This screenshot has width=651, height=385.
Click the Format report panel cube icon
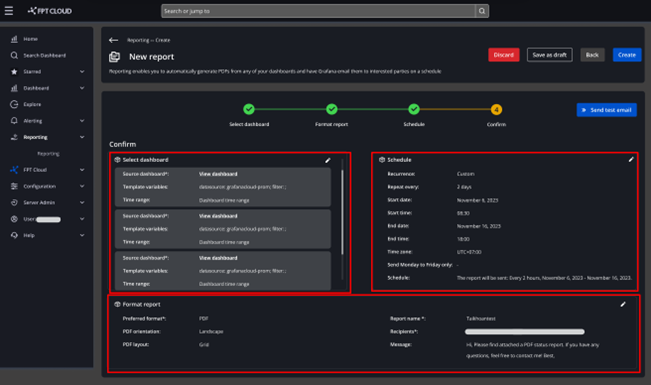click(117, 304)
